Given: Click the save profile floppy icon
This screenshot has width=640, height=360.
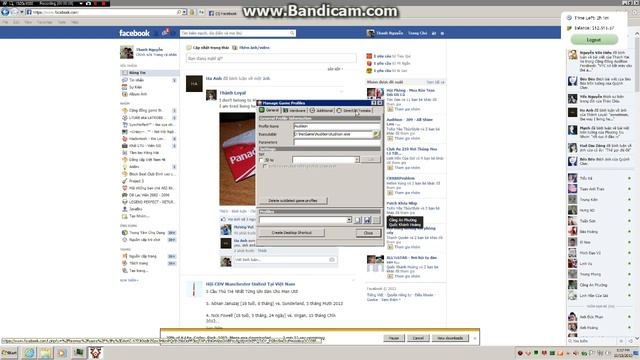Looking at the screenshot, I should (367, 220).
